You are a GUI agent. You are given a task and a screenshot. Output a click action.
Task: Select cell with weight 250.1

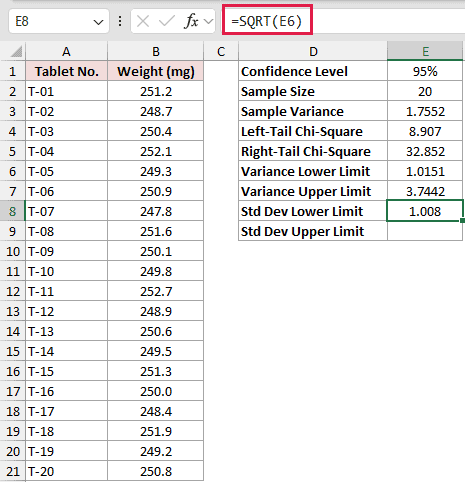156,251
